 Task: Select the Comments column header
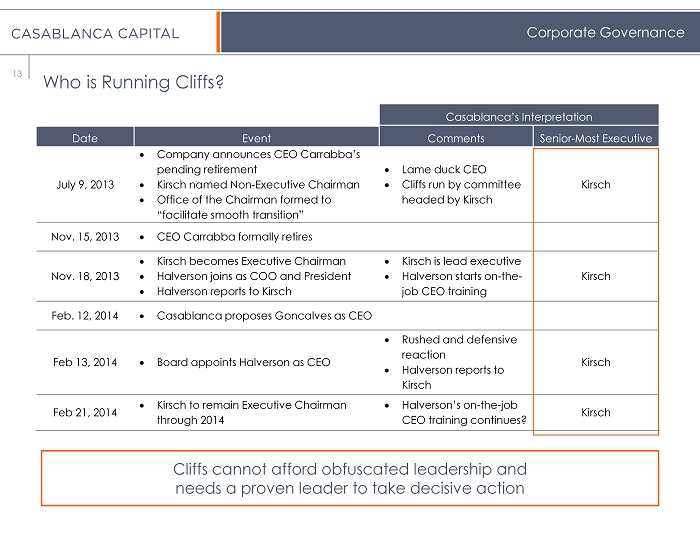(456, 138)
